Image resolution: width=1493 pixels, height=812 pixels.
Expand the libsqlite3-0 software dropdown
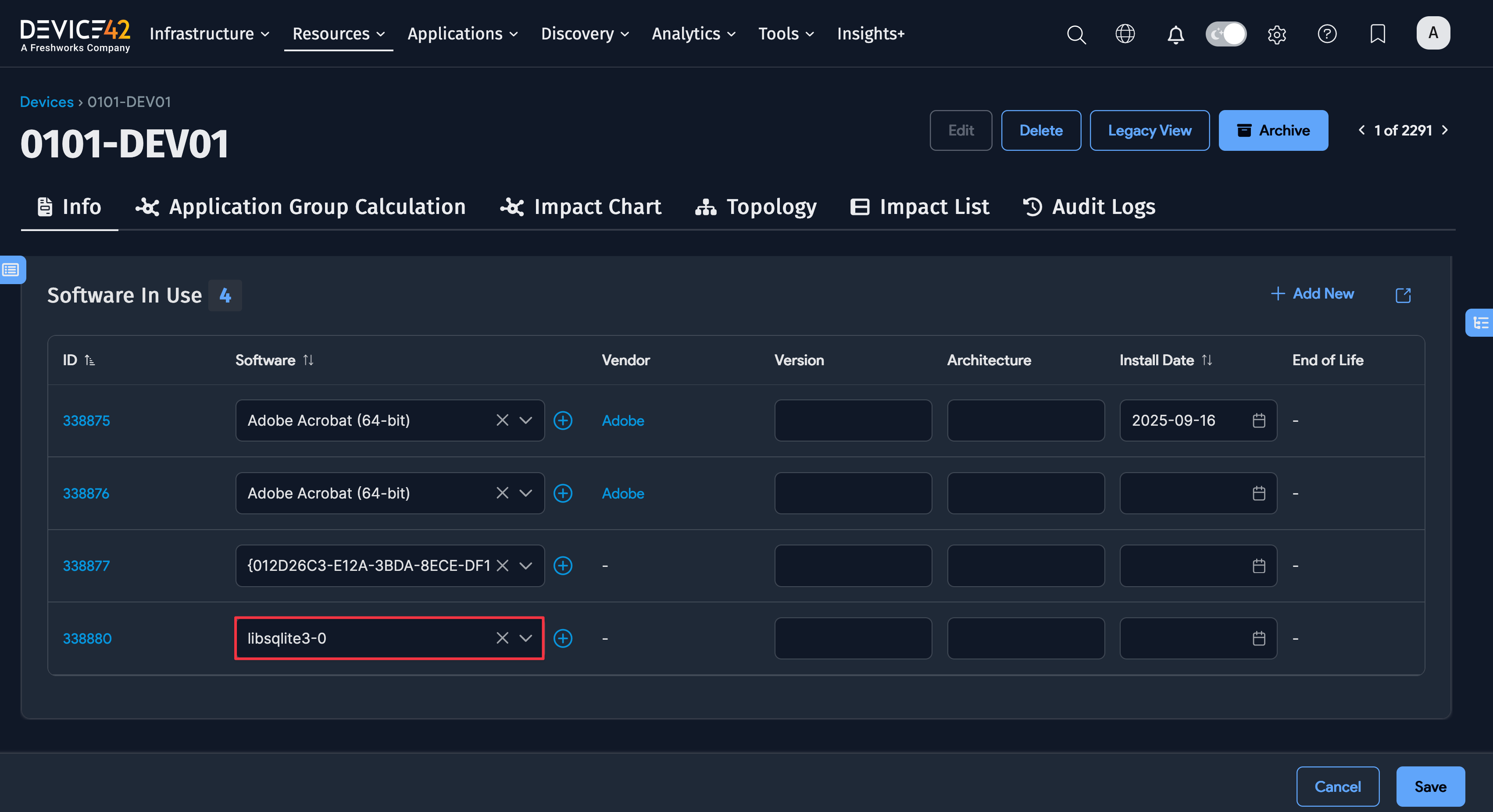[x=526, y=638]
